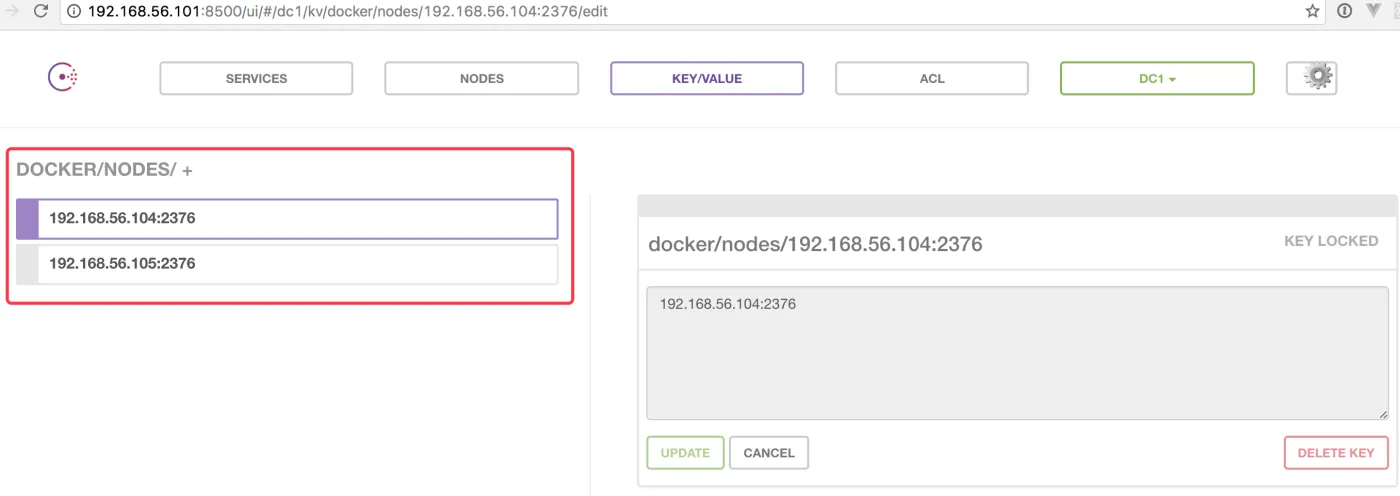1400x496 pixels.
Task: Open settings via the gear icon
Action: (1312, 78)
